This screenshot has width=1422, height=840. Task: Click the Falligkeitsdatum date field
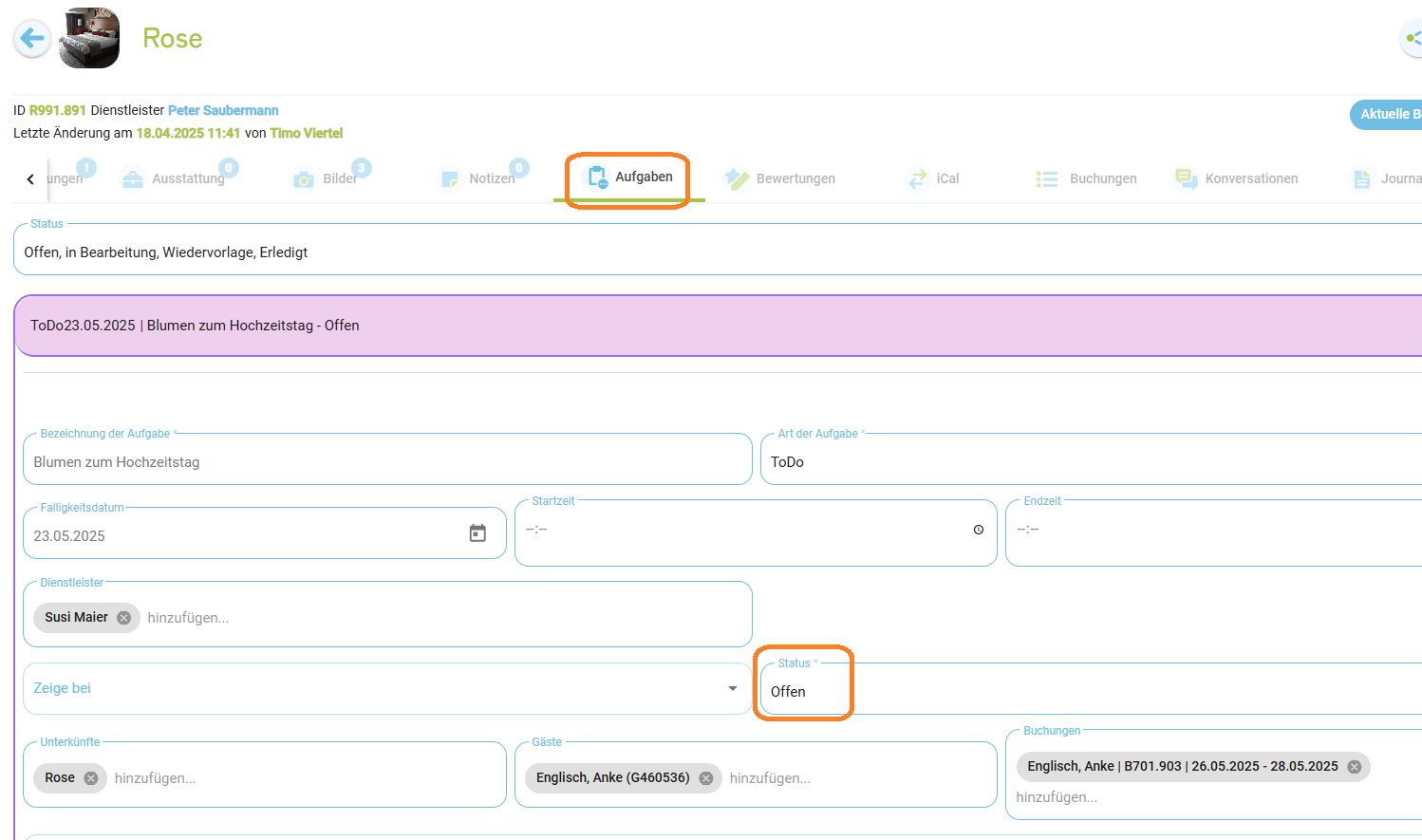click(264, 535)
